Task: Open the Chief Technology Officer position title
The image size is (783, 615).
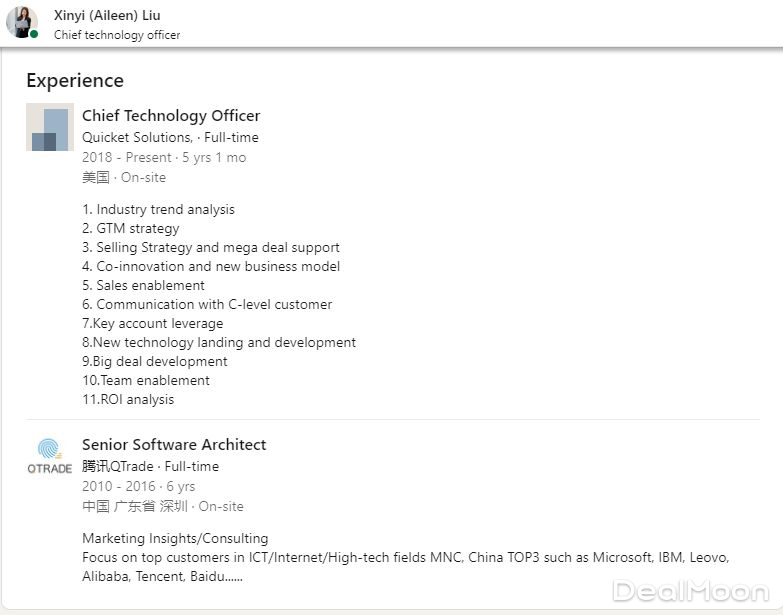Action: [x=171, y=116]
